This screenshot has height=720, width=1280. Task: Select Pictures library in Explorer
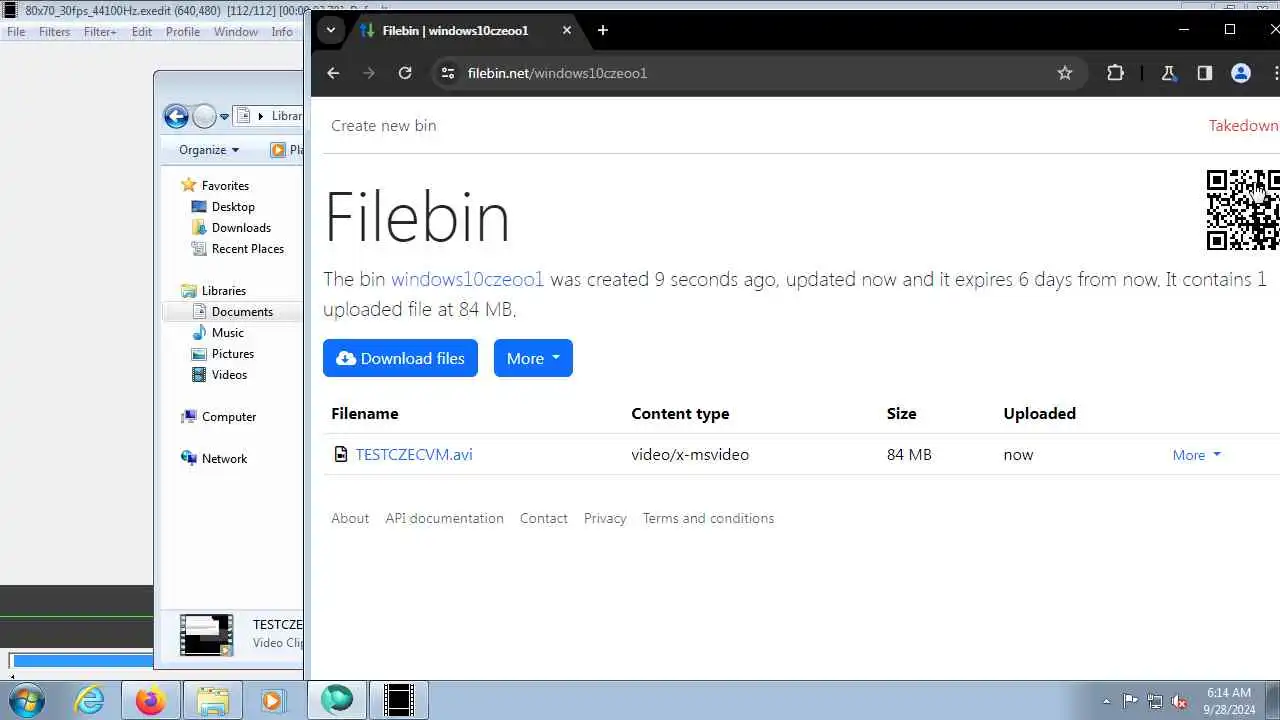click(x=232, y=354)
